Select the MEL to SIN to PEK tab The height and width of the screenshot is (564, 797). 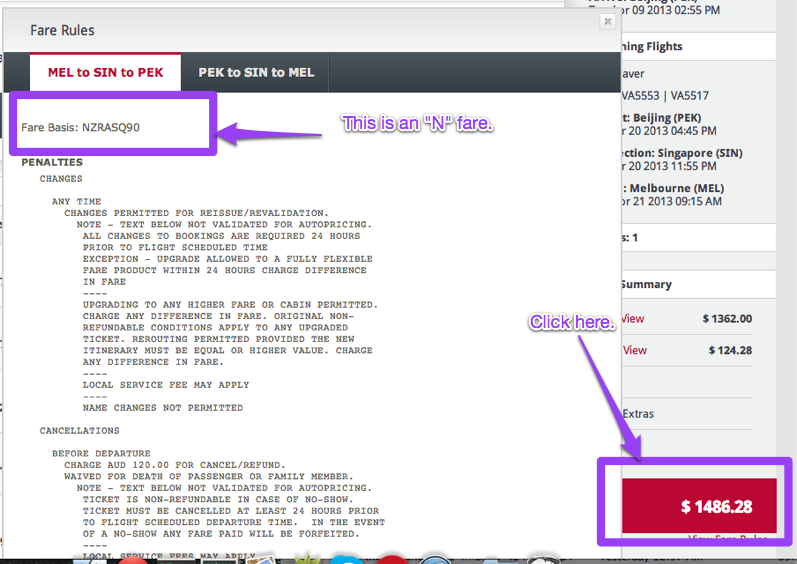(105, 72)
